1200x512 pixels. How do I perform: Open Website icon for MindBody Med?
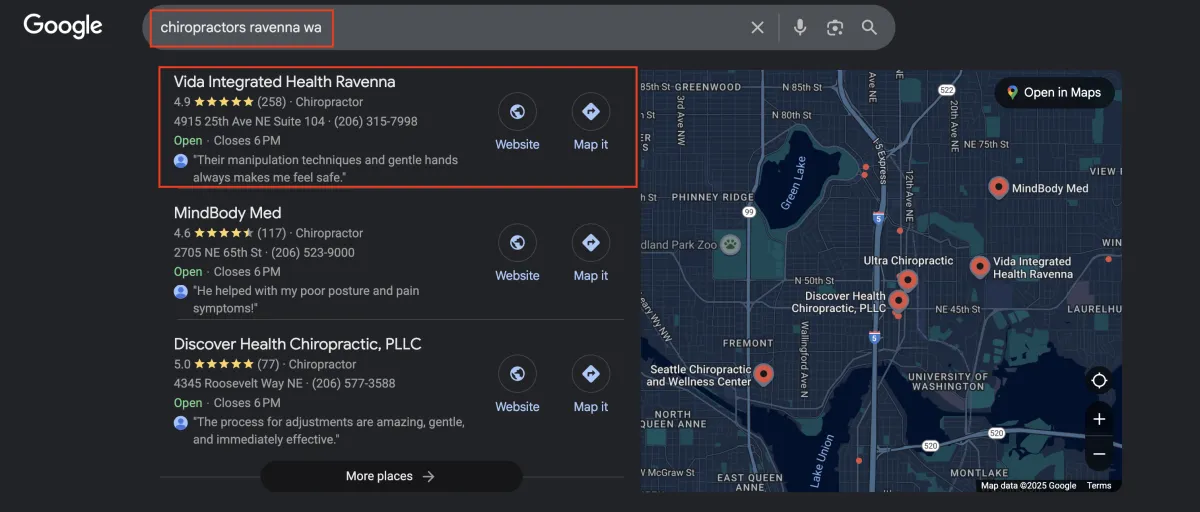point(517,243)
